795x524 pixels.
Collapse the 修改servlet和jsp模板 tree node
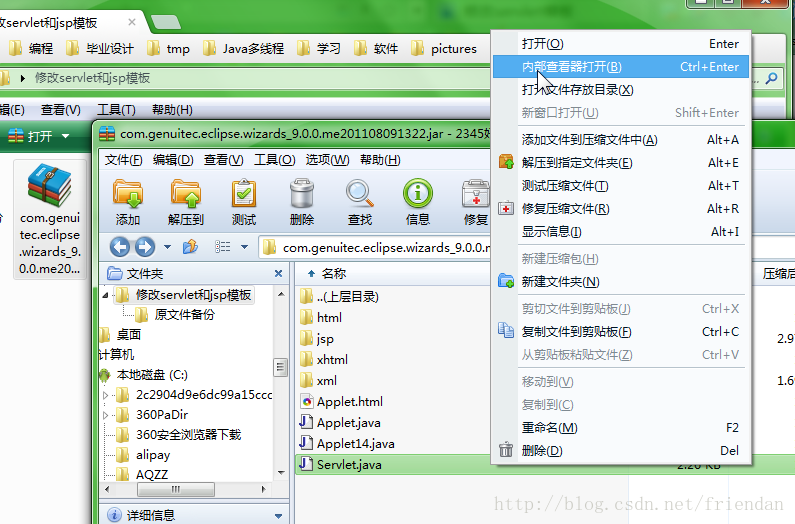click(x=105, y=295)
